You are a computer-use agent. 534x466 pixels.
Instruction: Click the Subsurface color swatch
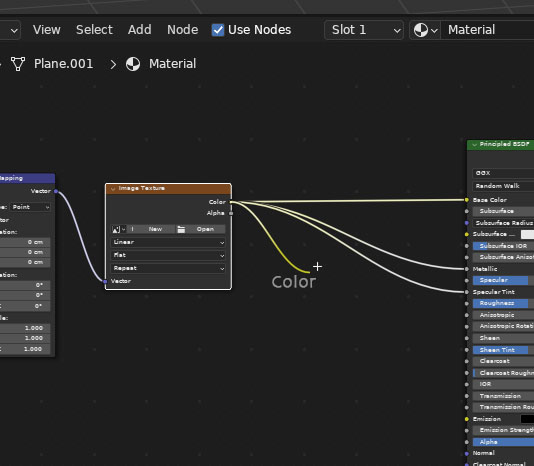coord(528,234)
